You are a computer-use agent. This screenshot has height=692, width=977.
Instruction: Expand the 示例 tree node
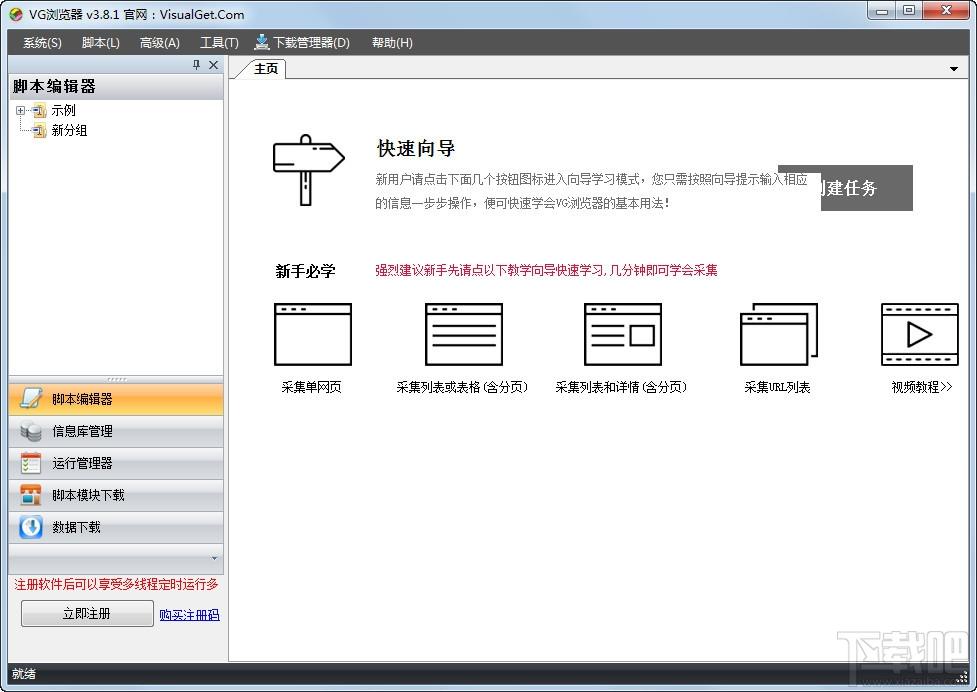coord(21,110)
